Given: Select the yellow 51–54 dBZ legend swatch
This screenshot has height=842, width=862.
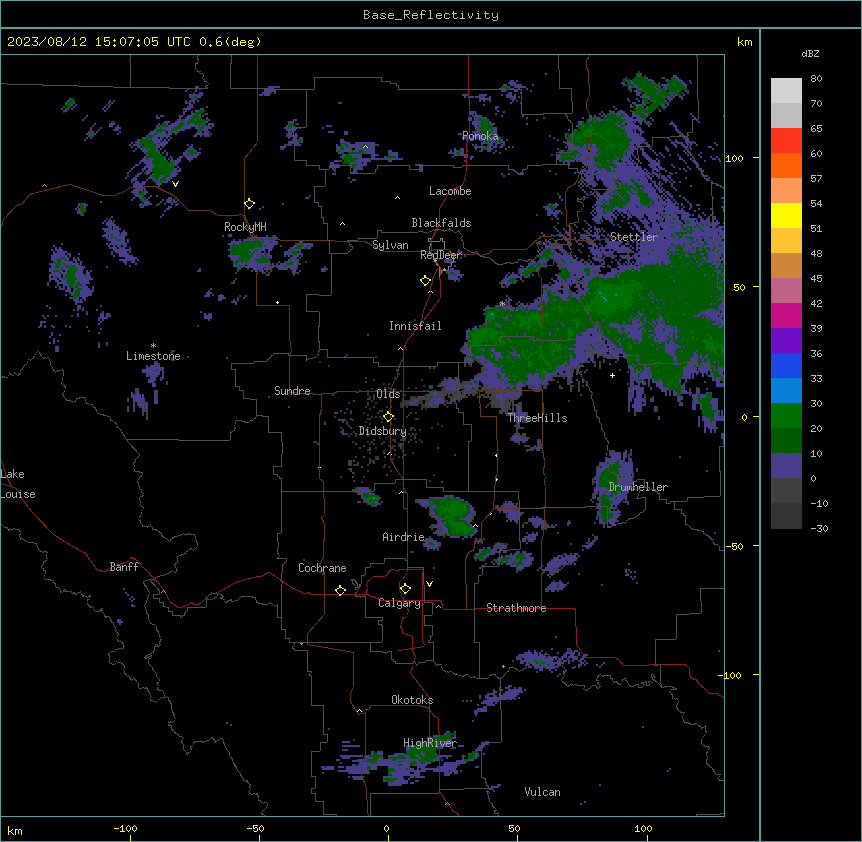Looking at the screenshot, I should tap(786, 215).
